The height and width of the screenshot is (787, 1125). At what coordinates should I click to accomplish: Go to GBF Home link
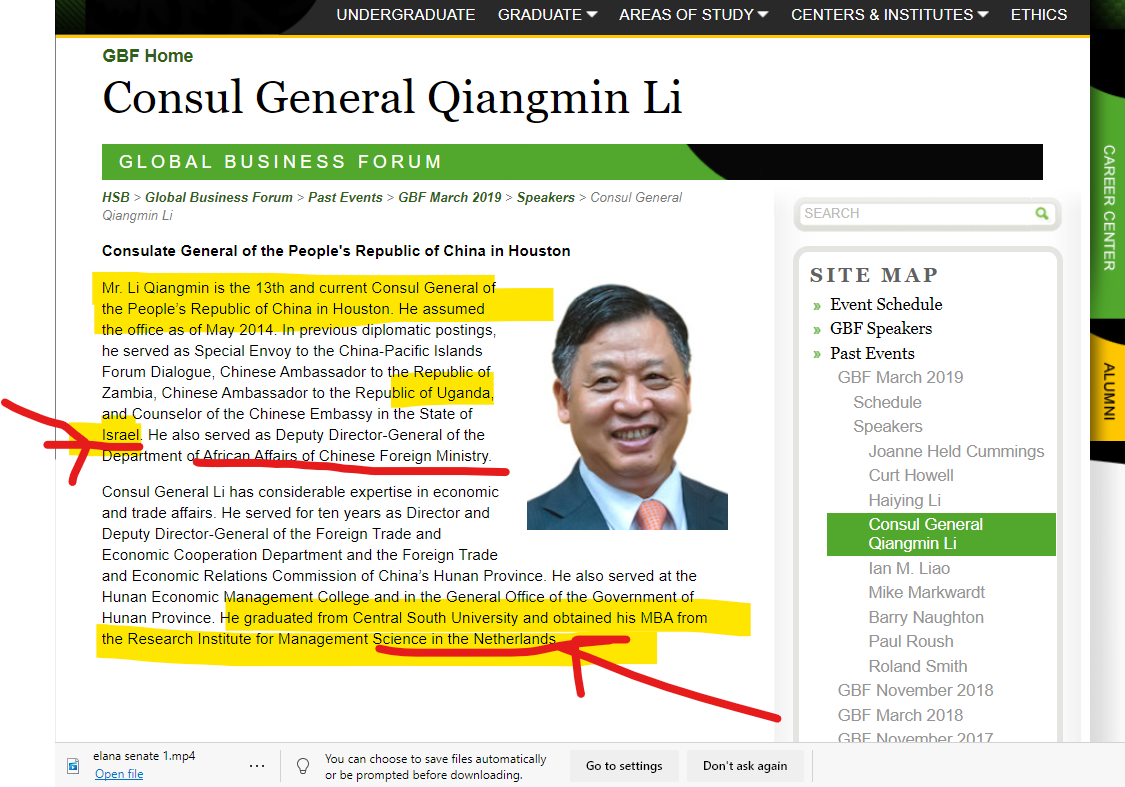click(x=148, y=56)
